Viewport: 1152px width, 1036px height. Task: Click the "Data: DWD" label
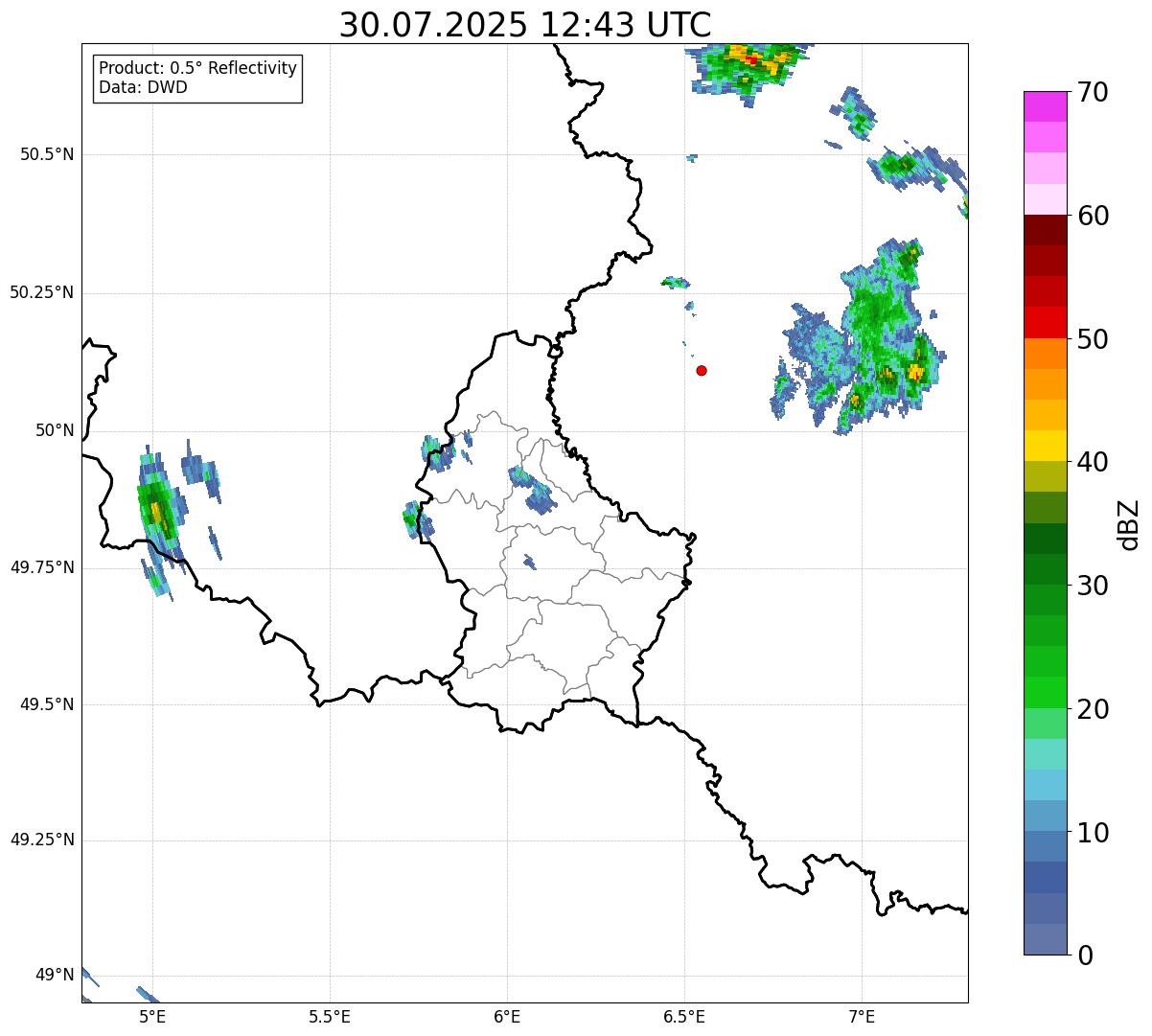tap(143, 87)
